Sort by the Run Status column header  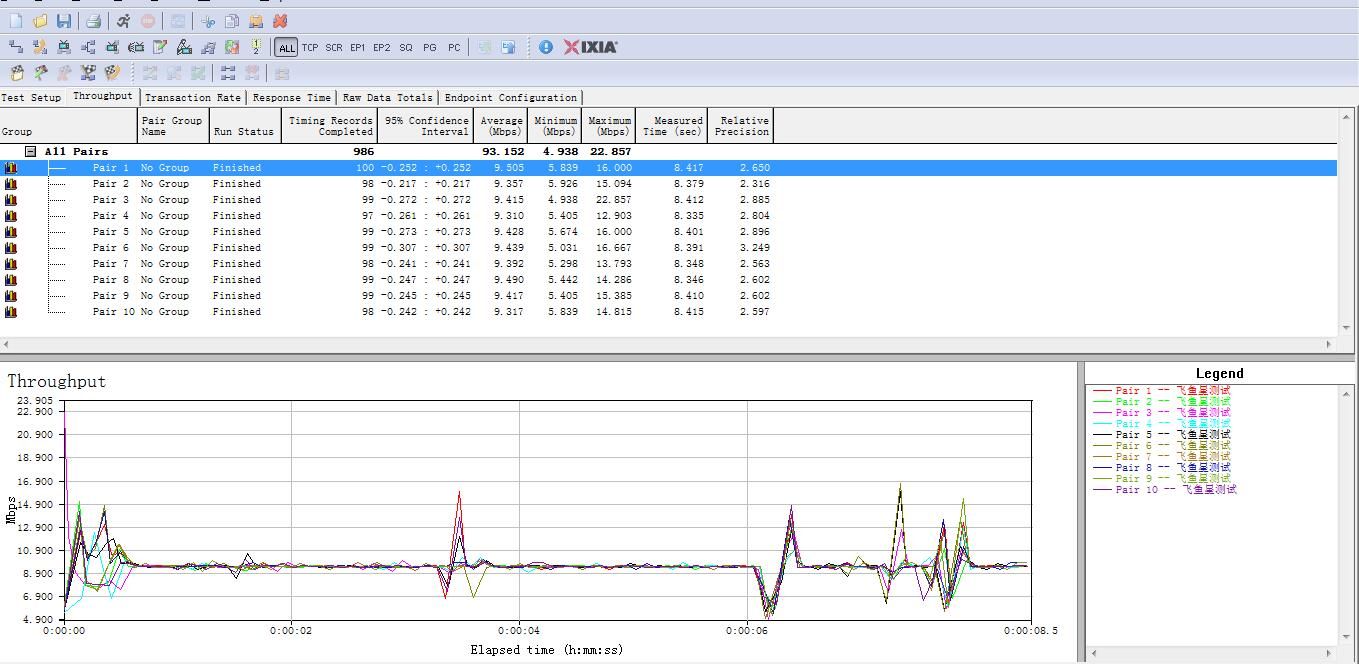point(243,126)
